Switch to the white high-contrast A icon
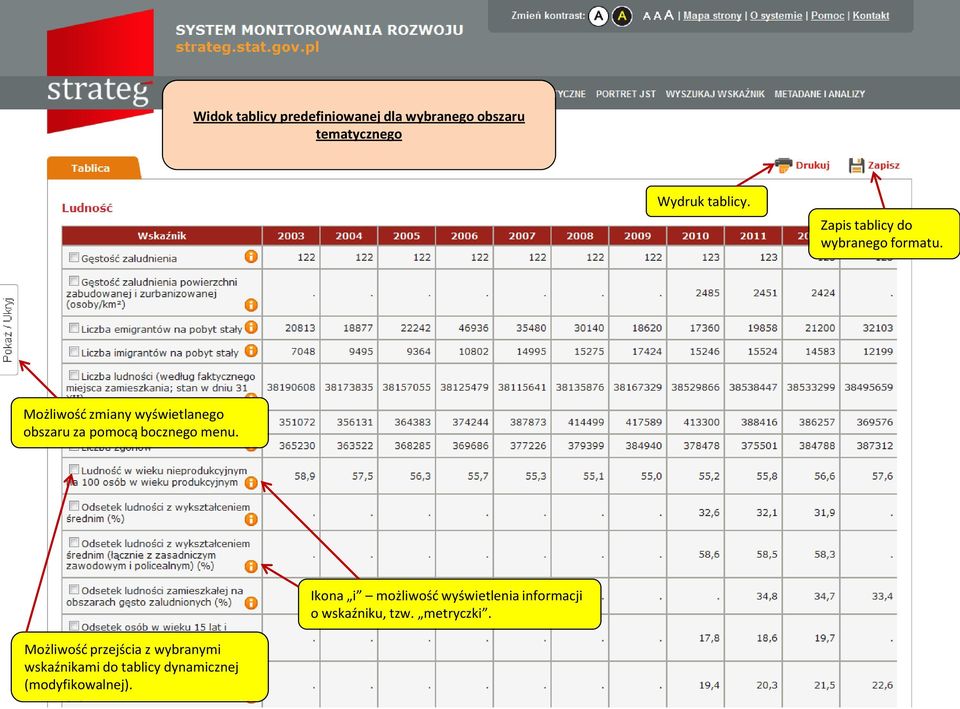 (598, 16)
